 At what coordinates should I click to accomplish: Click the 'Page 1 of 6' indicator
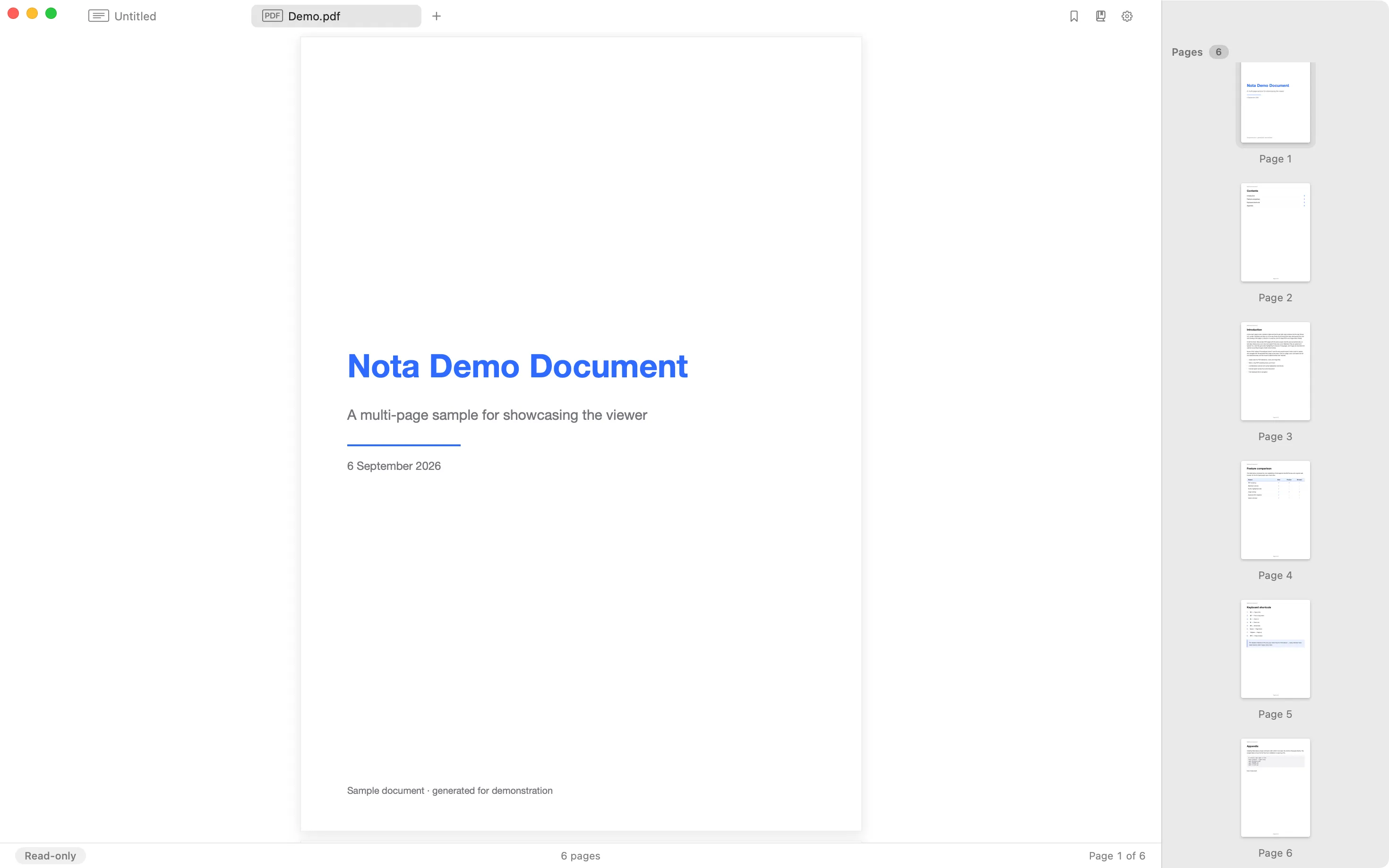point(1116,855)
